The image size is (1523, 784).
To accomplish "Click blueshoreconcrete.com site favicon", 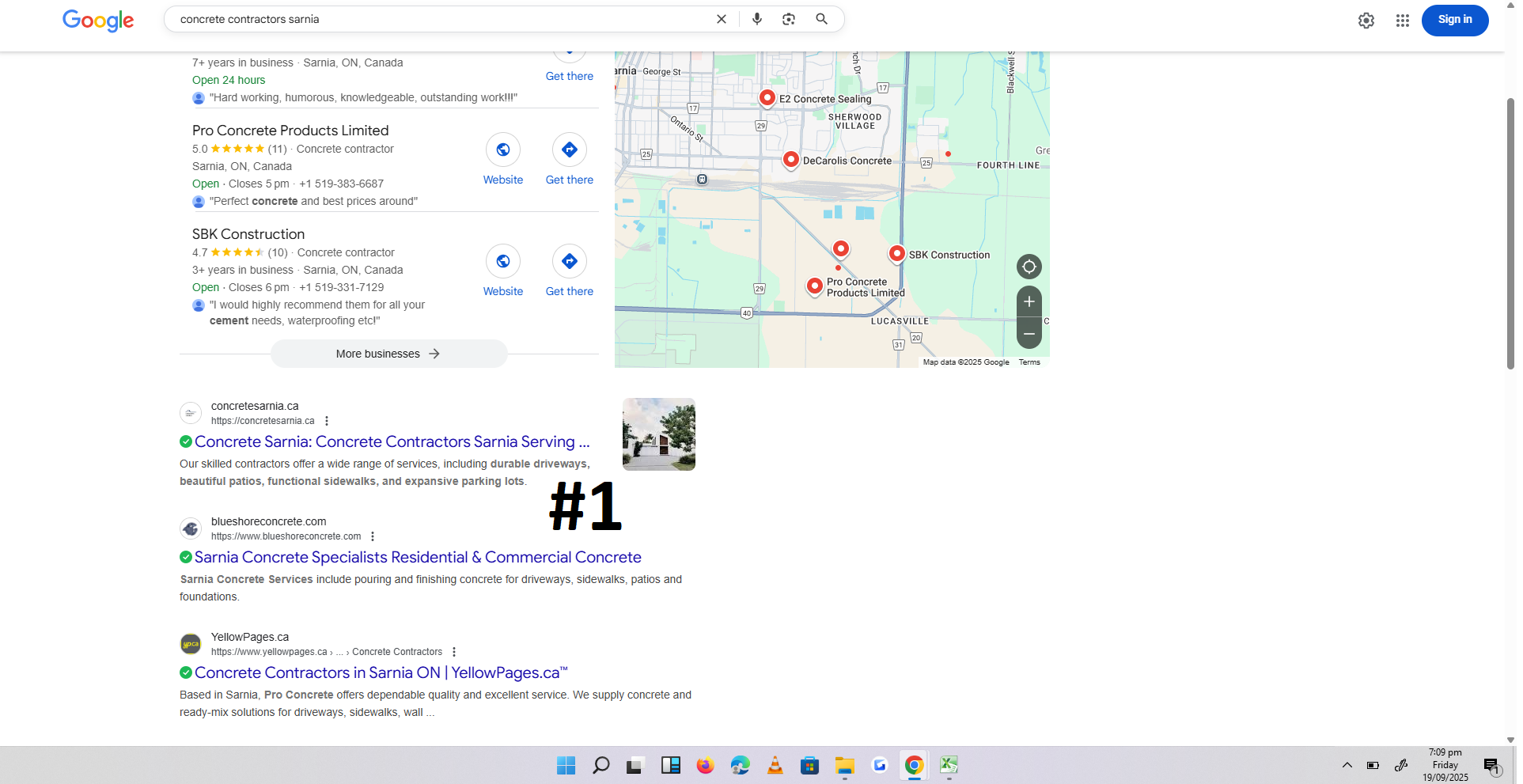I will [x=191, y=528].
